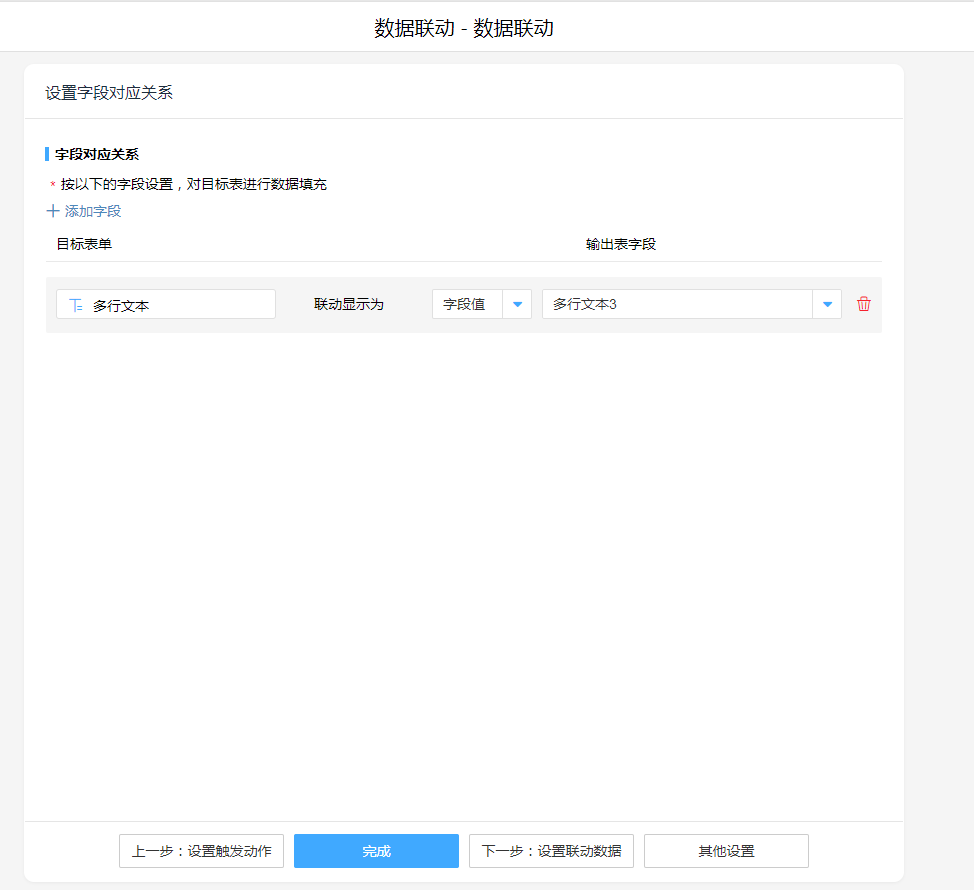Image resolution: width=974 pixels, height=890 pixels.
Task: Open 其他设置
Action: click(x=726, y=851)
